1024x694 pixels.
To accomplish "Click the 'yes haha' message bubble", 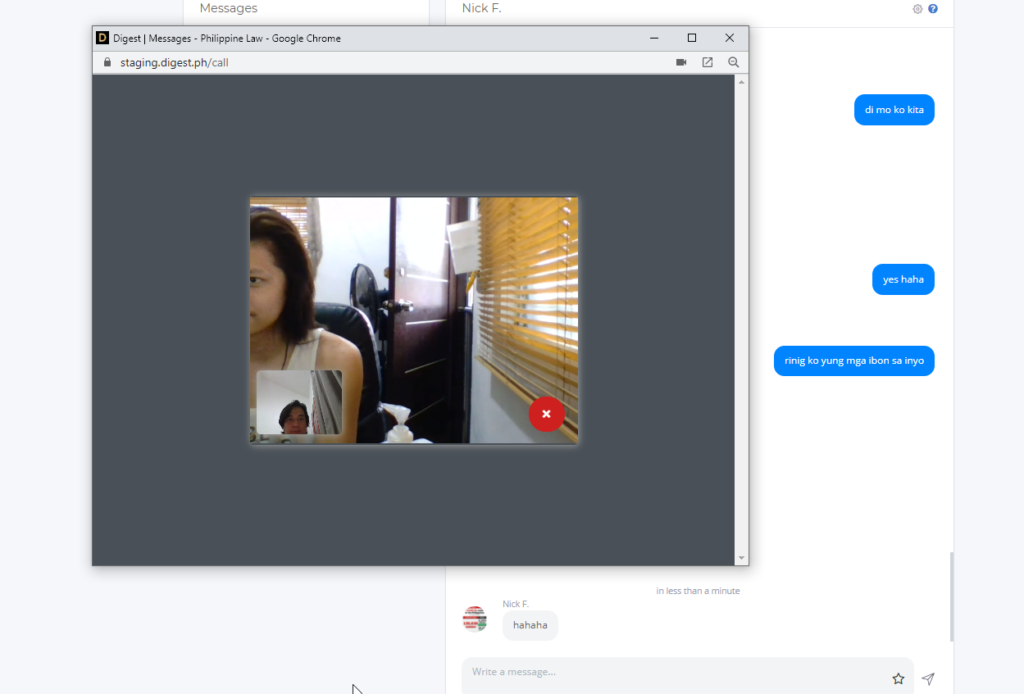I will point(903,279).
